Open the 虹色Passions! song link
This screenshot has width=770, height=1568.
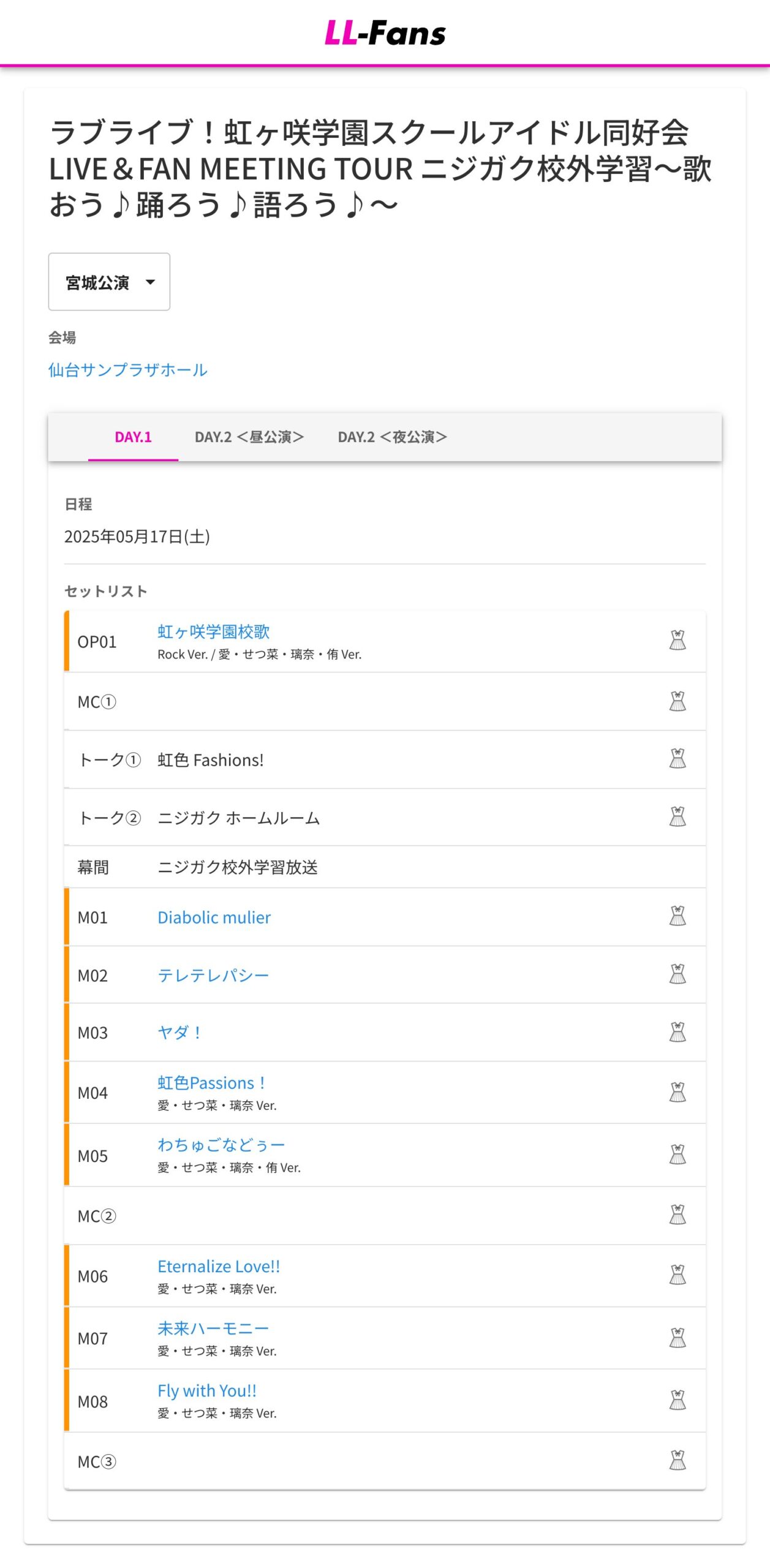[211, 1083]
